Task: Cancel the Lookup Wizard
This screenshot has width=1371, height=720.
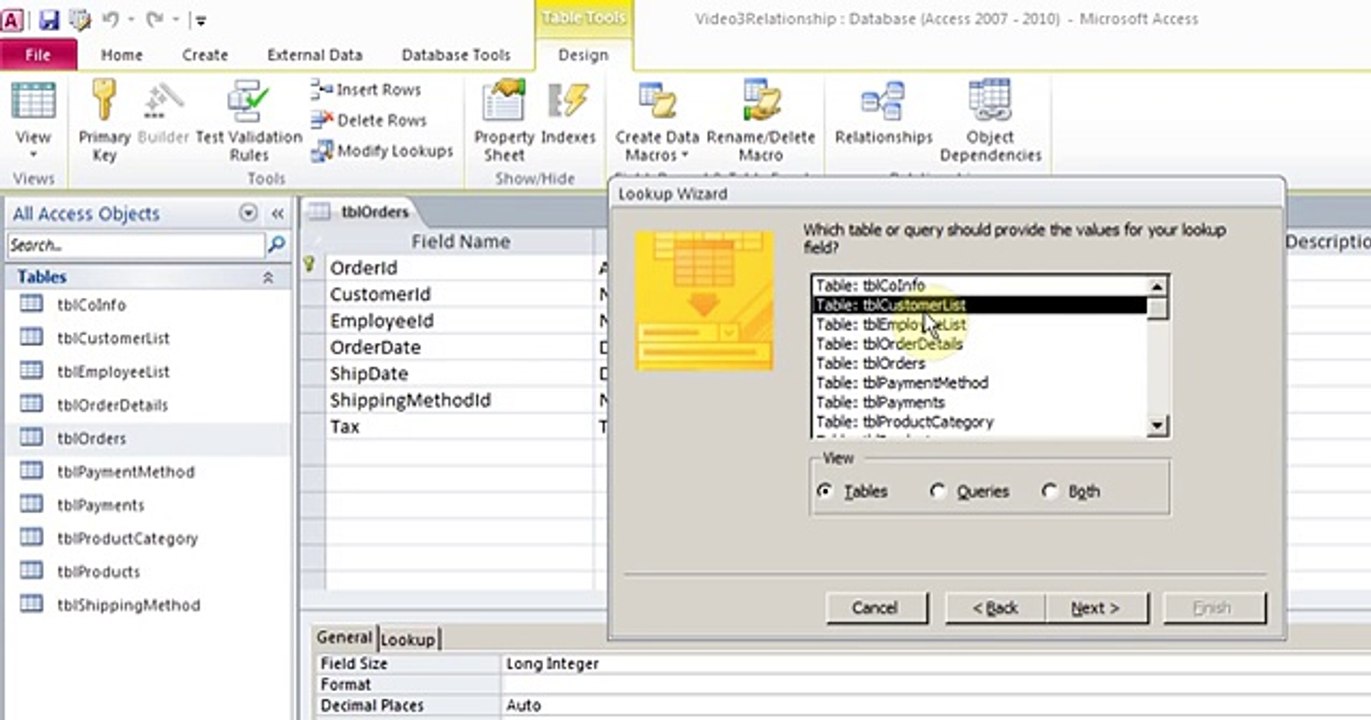Action: coord(875,608)
